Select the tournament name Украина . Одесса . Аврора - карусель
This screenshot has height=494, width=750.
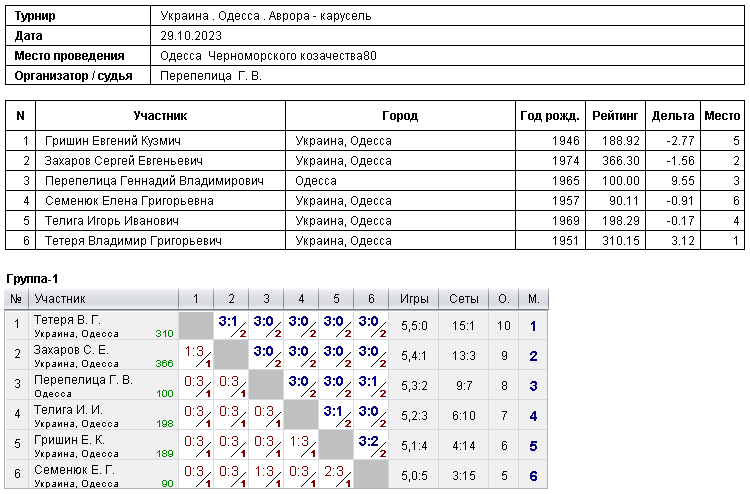pos(265,16)
